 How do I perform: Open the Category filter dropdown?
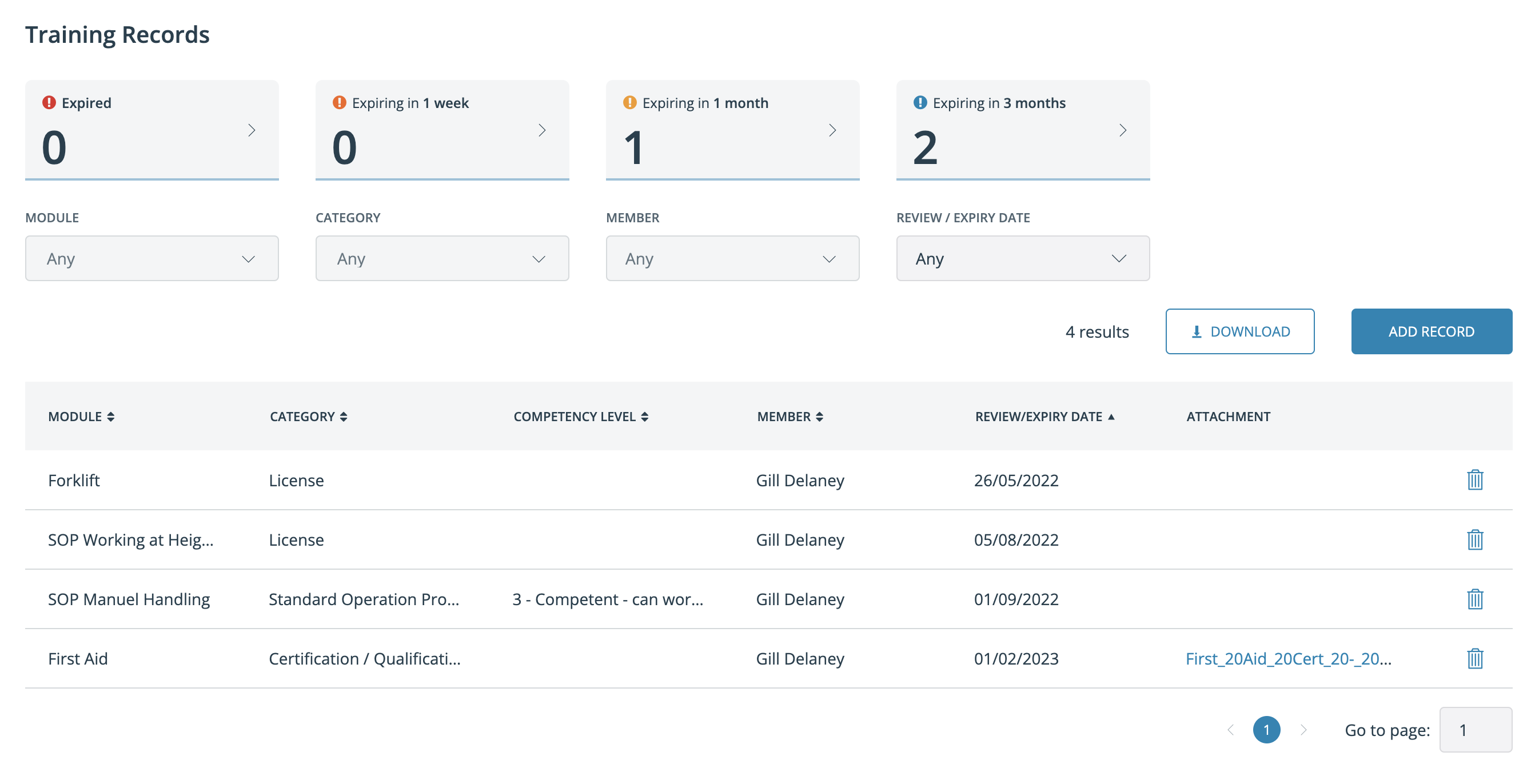[442, 258]
